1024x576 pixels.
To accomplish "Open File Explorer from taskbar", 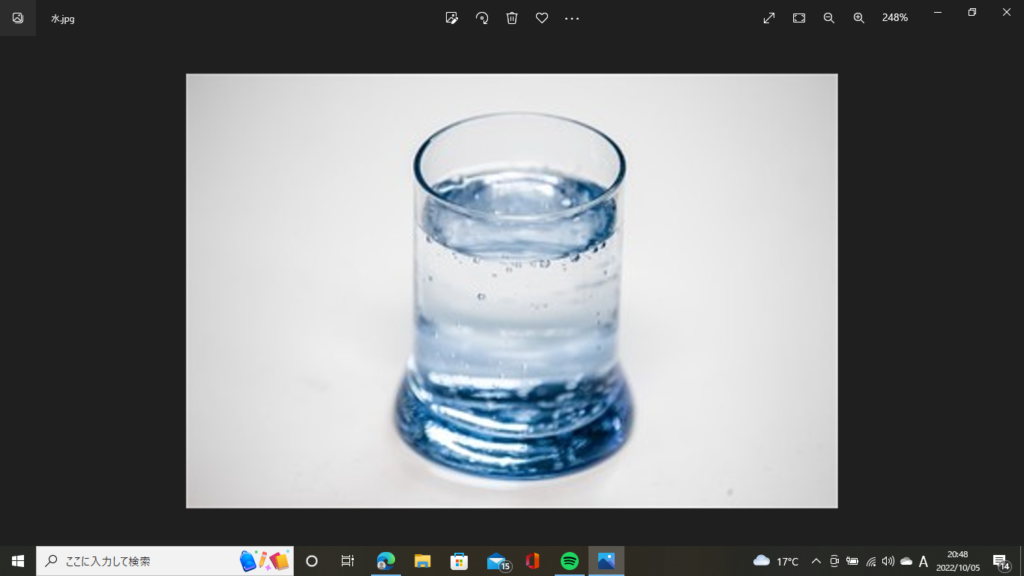I will tap(423, 561).
